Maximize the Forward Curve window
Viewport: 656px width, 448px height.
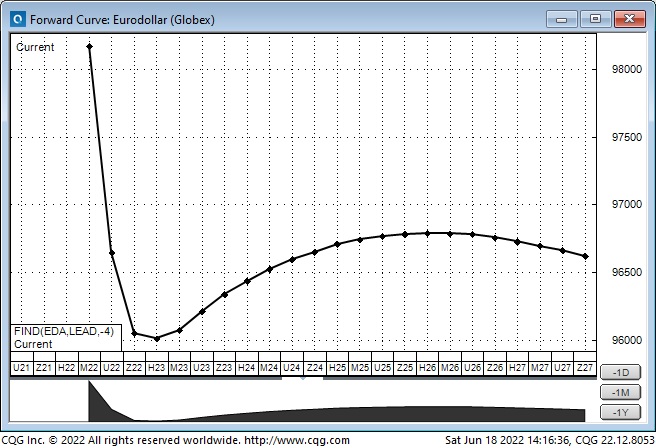pos(595,19)
